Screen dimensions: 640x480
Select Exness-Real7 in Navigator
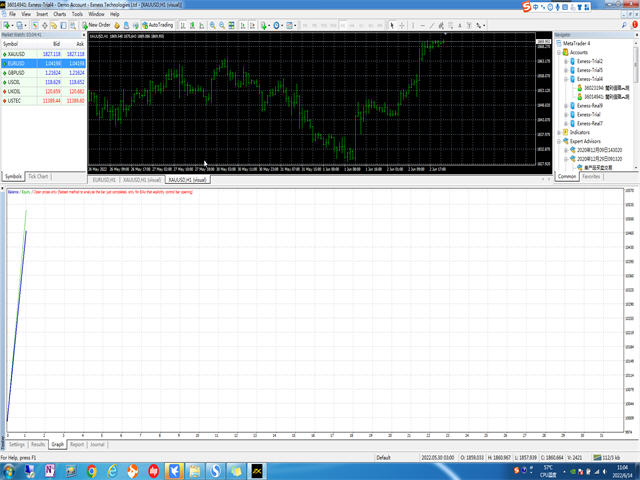pyautogui.click(x=590, y=123)
